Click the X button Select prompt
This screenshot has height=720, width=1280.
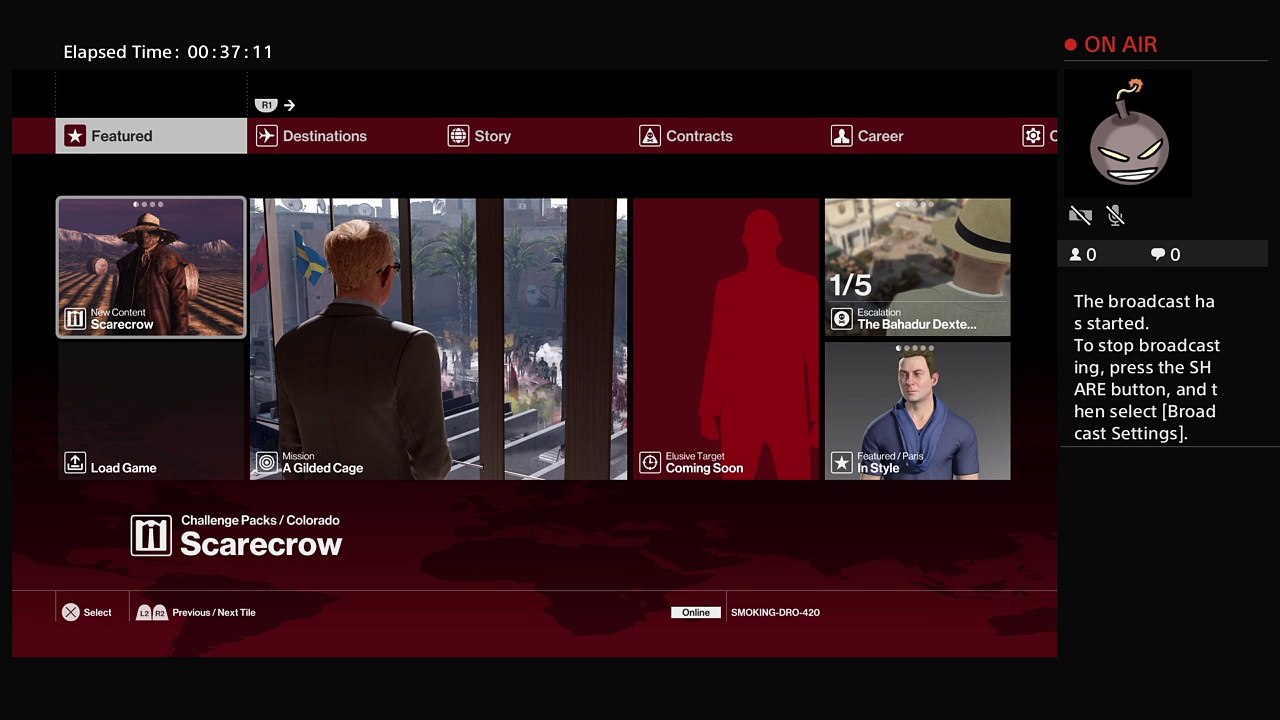tap(87, 612)
